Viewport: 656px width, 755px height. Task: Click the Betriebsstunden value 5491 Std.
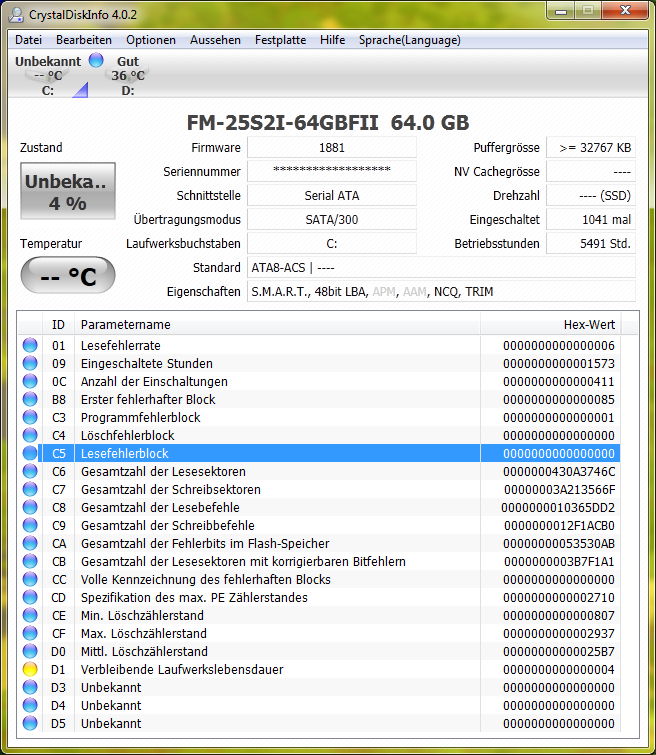click(x=591, y=243)
